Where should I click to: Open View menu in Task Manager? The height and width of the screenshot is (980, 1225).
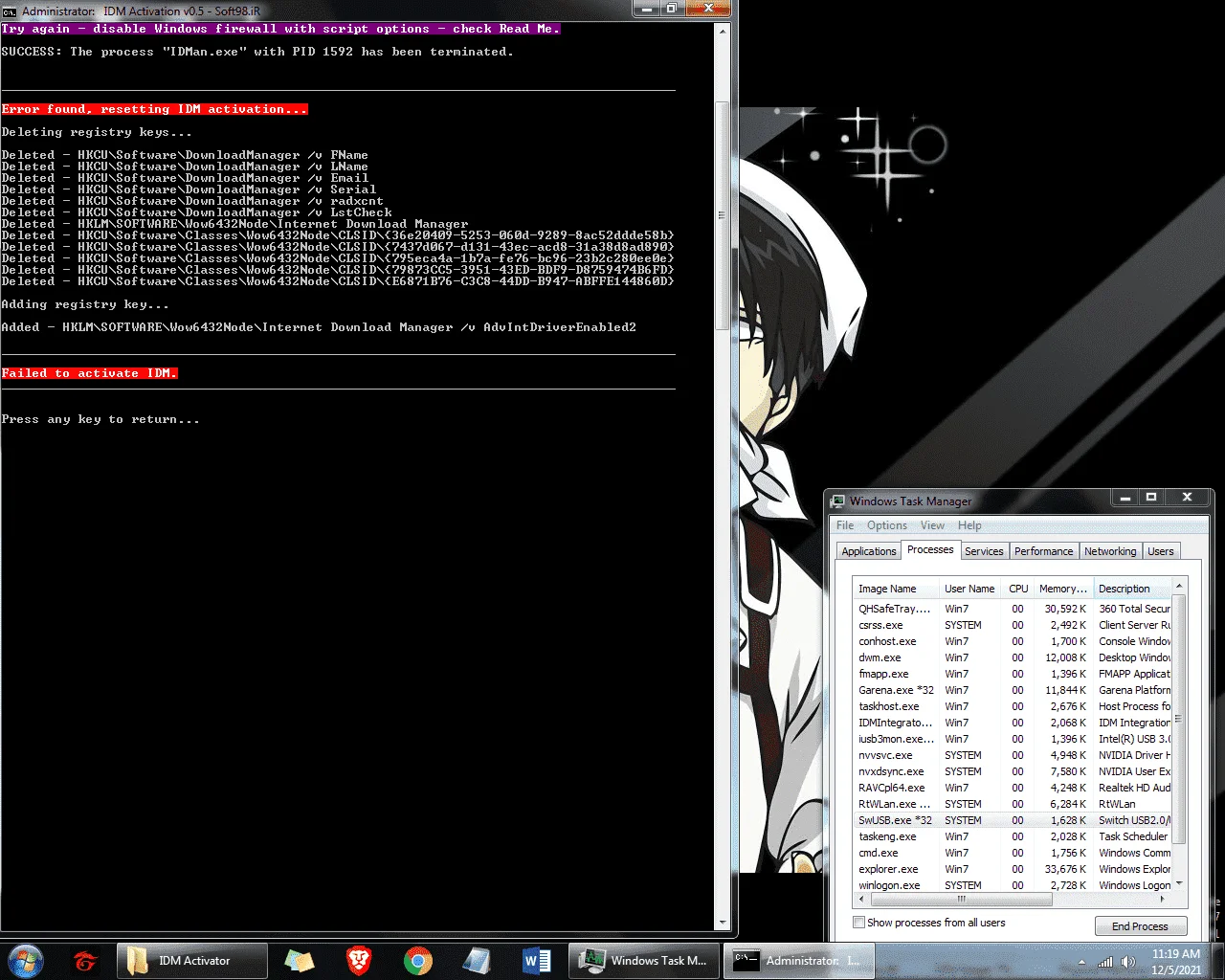click(x=932, y=525)
